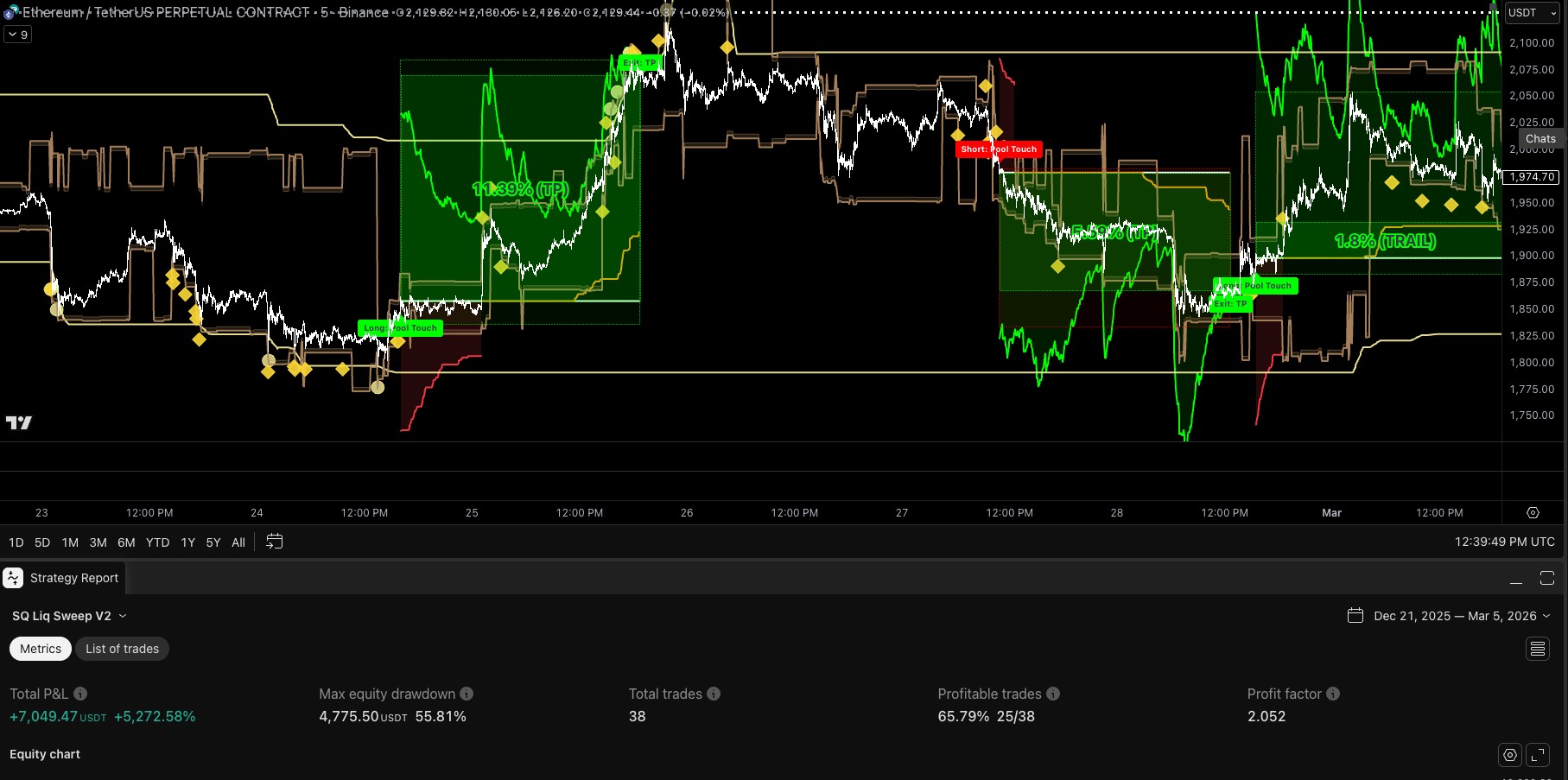Screen dimensions: 1568x780
Task: Click the 12:39:49 PM UTC timezone button
Action: click(x=1504, y=542)
